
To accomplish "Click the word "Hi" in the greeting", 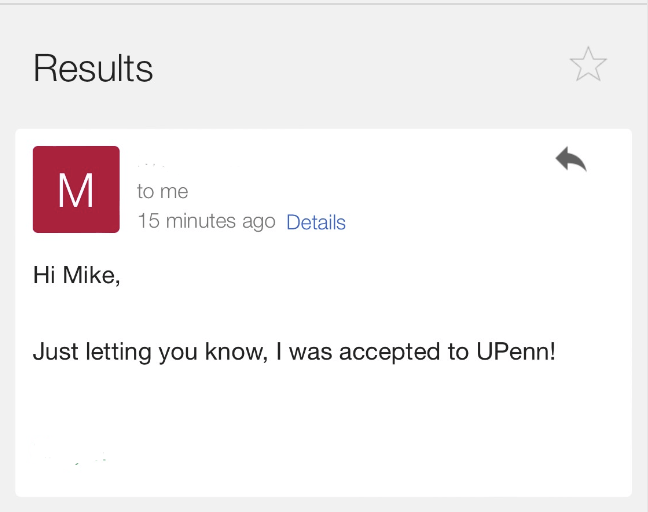I will 44,276.
